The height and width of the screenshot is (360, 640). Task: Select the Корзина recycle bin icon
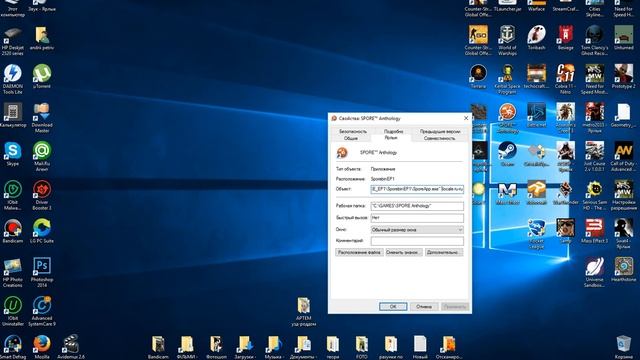(x=623, y=347)
